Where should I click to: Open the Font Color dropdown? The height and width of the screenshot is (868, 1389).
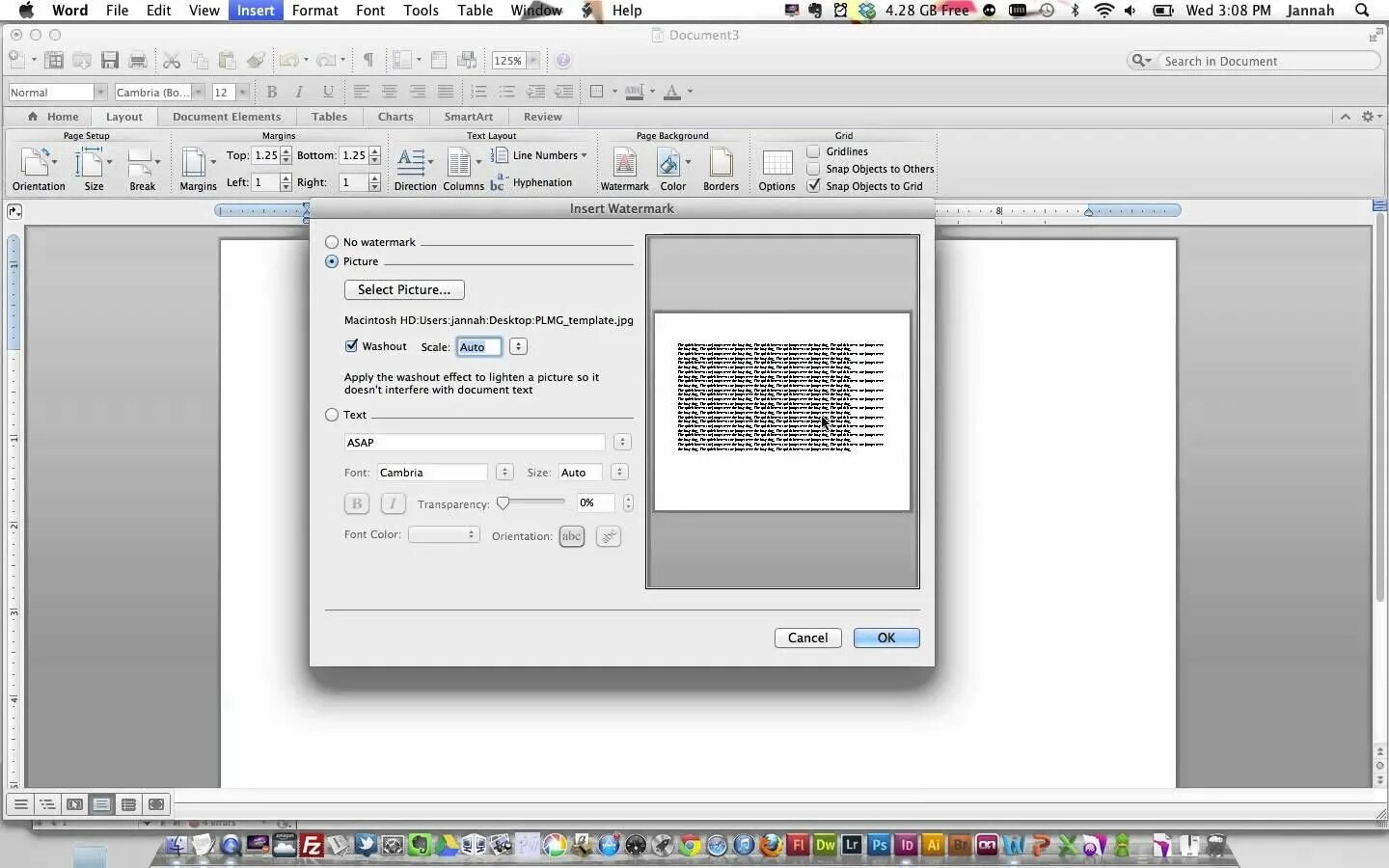444,534
